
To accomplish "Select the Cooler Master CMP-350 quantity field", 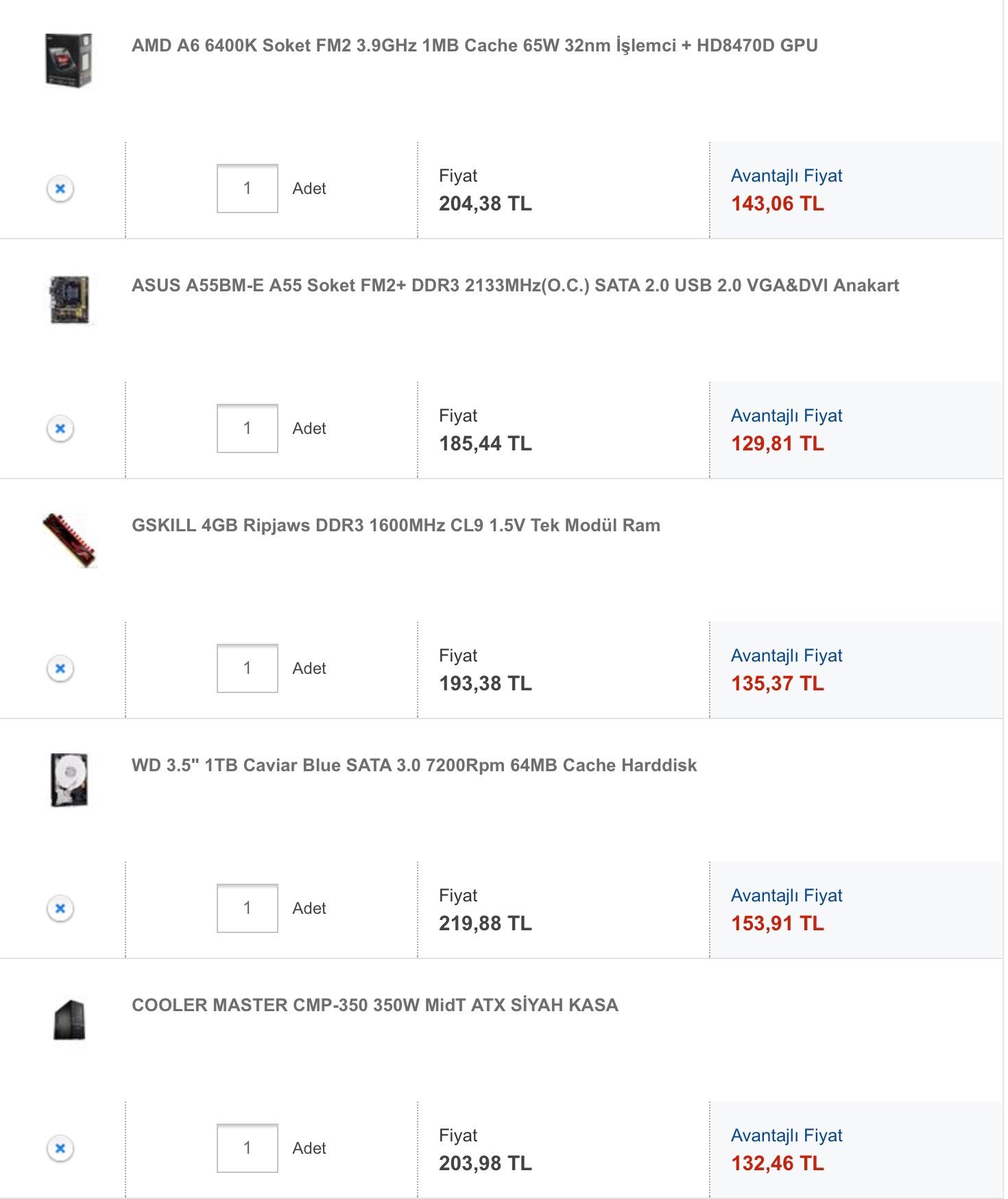I will 247,1148.
